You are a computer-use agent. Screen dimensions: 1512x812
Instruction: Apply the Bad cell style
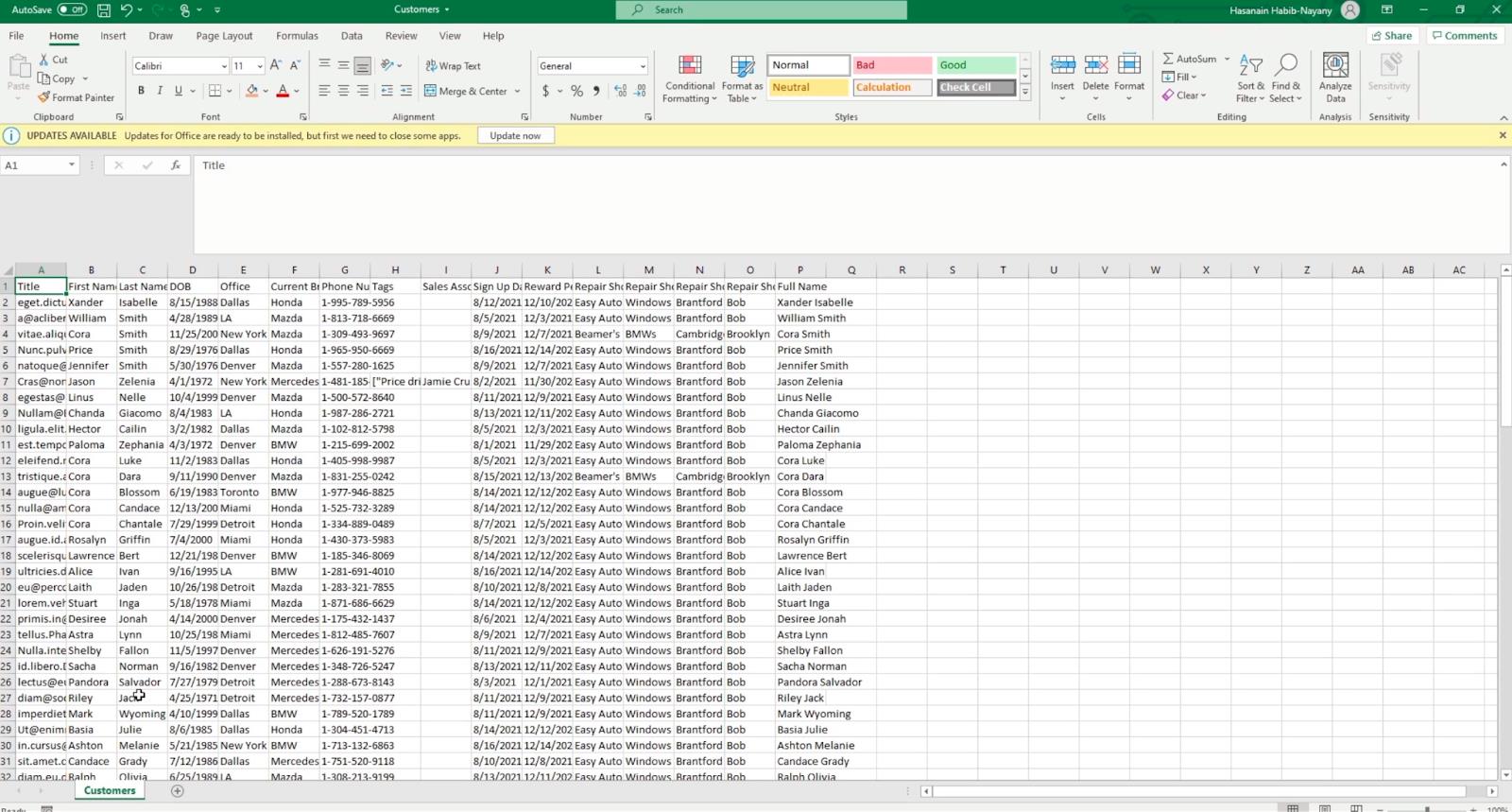click(892, 65)
